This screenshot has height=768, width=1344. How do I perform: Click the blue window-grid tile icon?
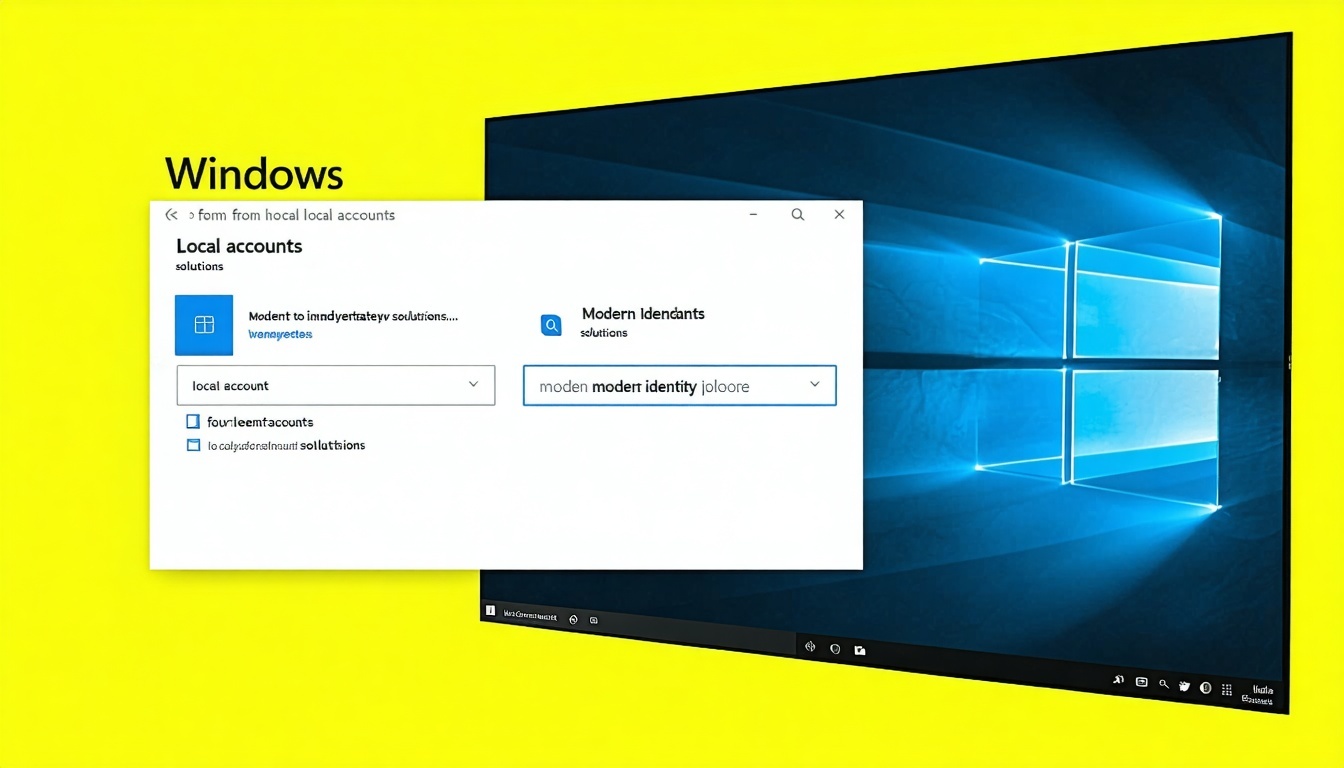click(204, 325)
